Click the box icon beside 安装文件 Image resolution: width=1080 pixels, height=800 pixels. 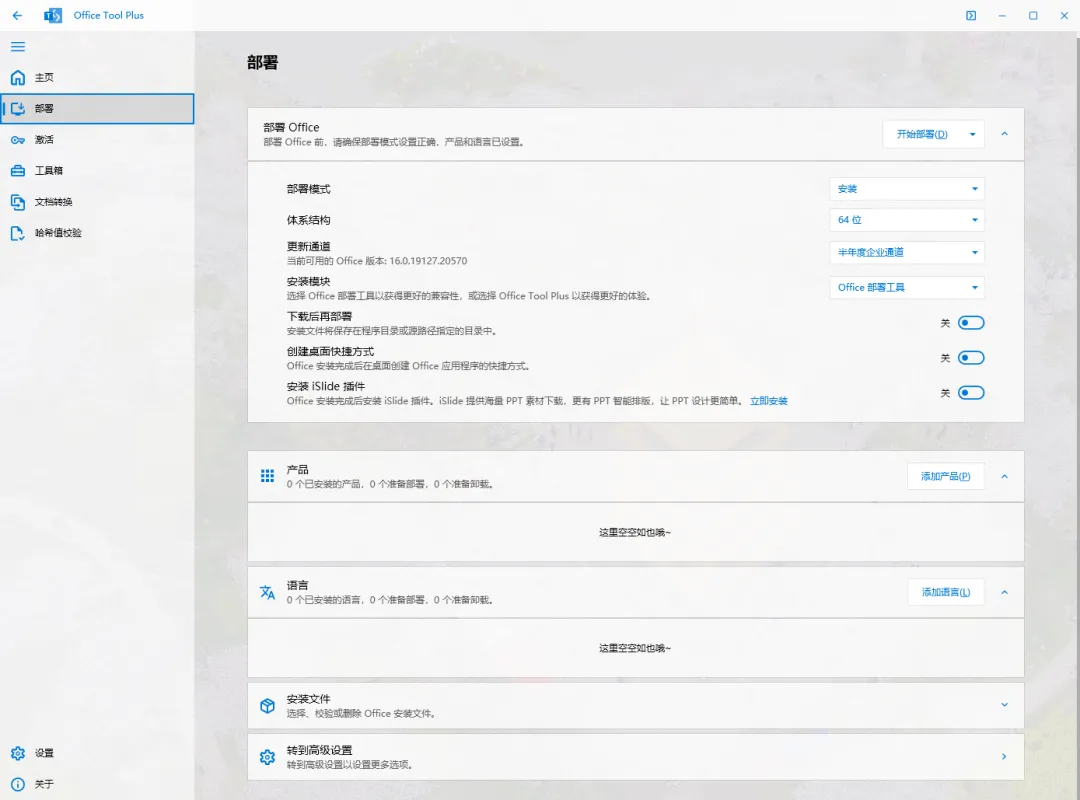[x=267, y=706]
